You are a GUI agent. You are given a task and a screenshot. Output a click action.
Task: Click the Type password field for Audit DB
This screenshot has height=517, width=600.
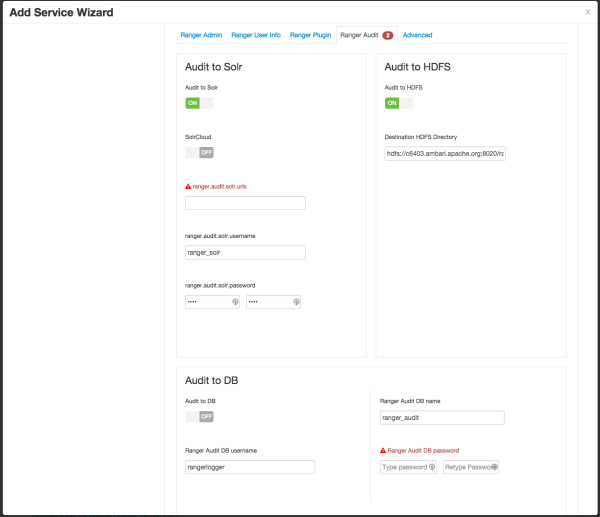[x=408, y=467]
